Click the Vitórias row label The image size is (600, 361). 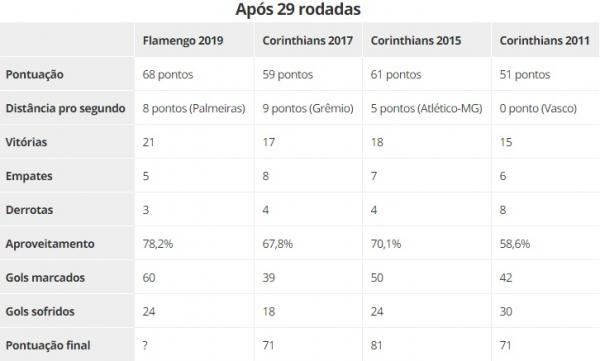coord(26,142)
